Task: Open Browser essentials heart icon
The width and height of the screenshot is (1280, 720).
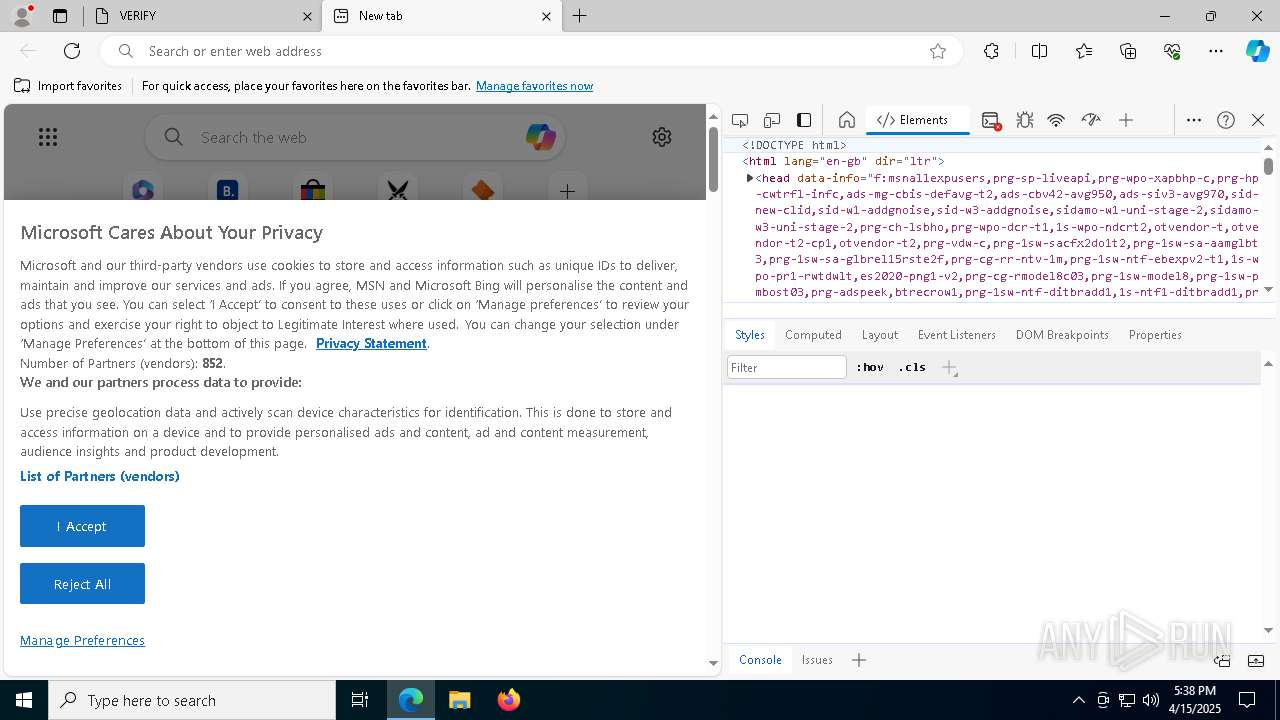Action: [x=1172, y=51]
